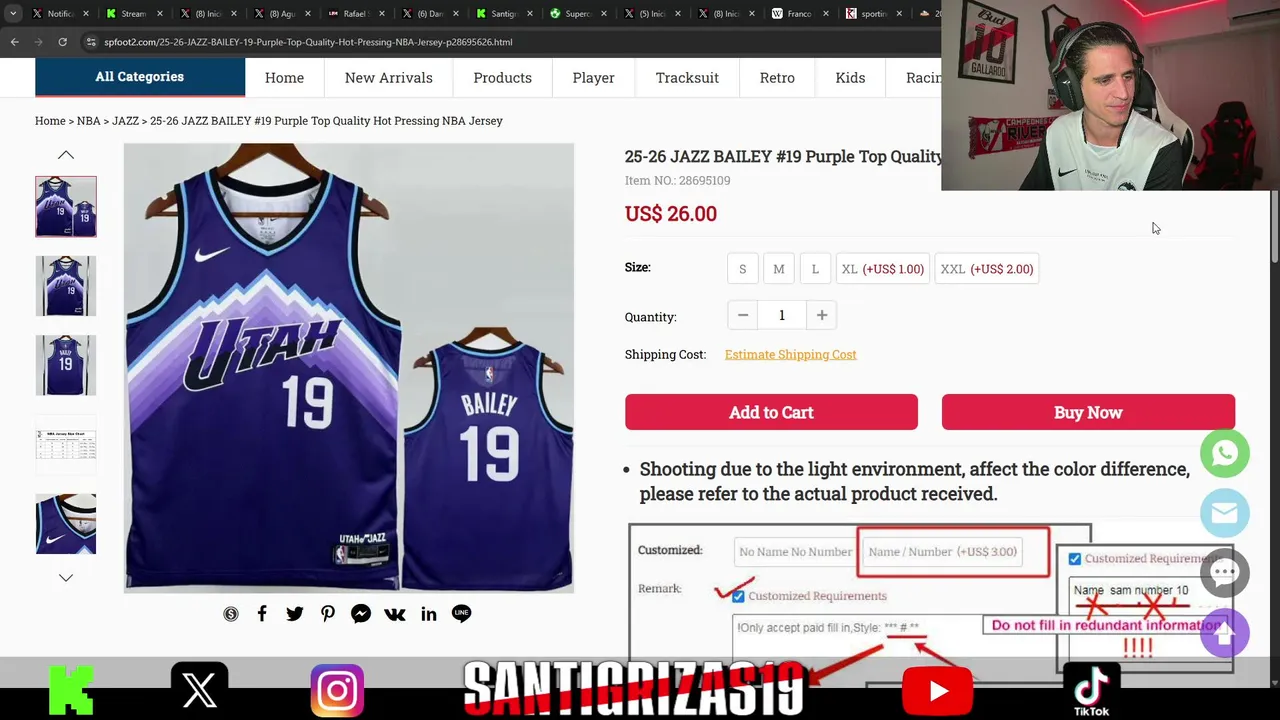Move thumbnail list up with the up chevron

[x=66, y=155]
